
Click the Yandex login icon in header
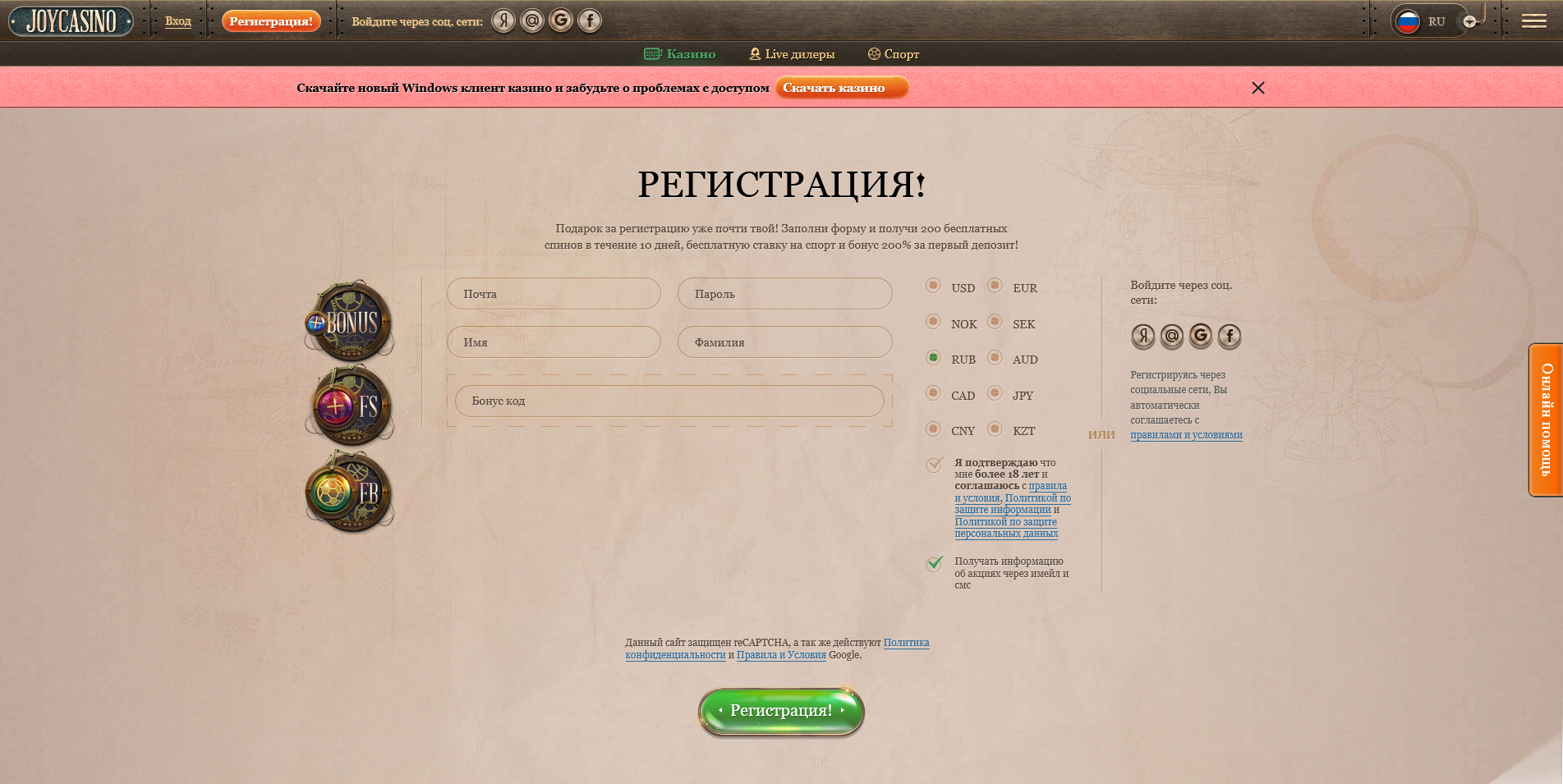[503, 21]
